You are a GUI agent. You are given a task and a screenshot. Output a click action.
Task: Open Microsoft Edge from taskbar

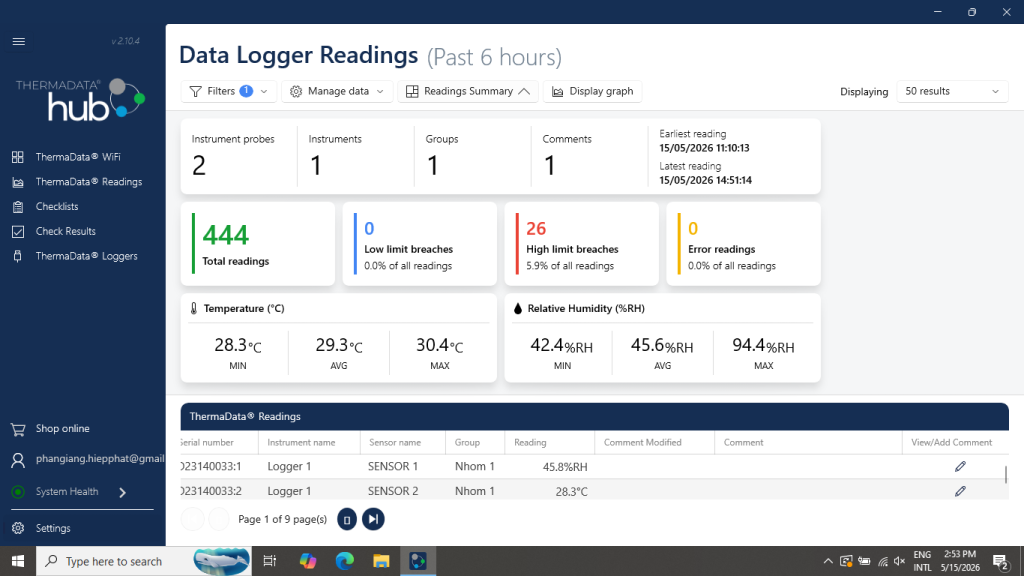coord(344,561)
